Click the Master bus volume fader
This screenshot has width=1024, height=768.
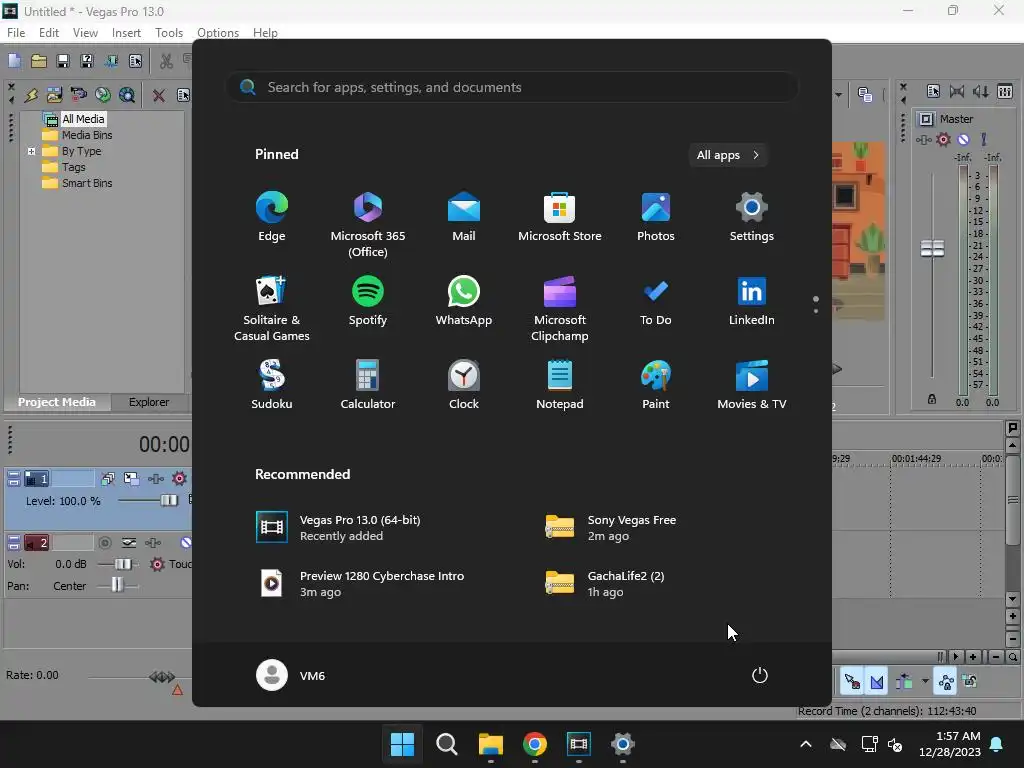[932, 248]
